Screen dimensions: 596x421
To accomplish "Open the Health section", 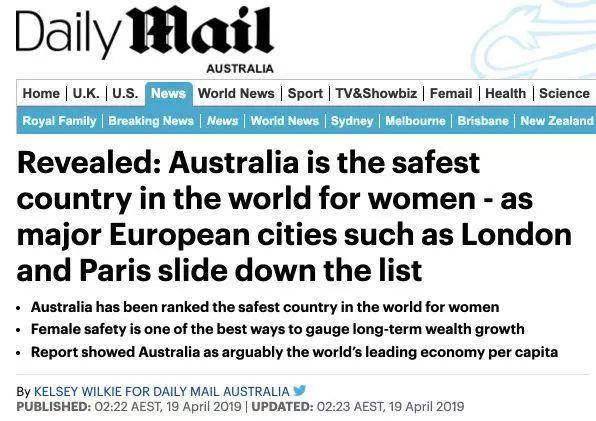I will [x=506, y=93].
